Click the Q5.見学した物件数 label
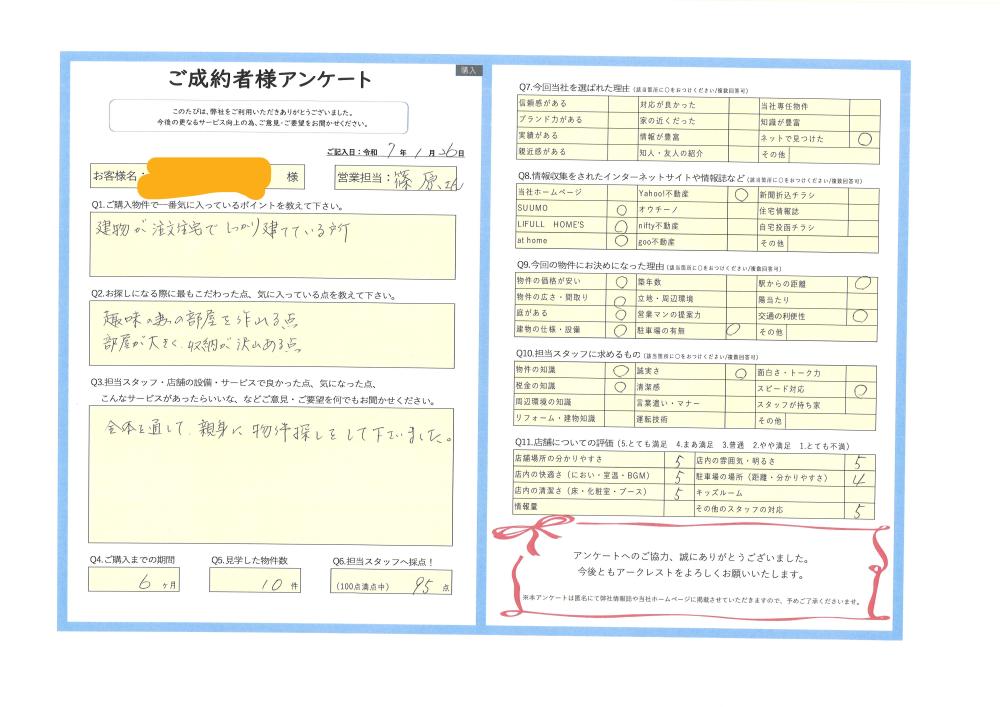1000x707 pixels. click(249, 560)
